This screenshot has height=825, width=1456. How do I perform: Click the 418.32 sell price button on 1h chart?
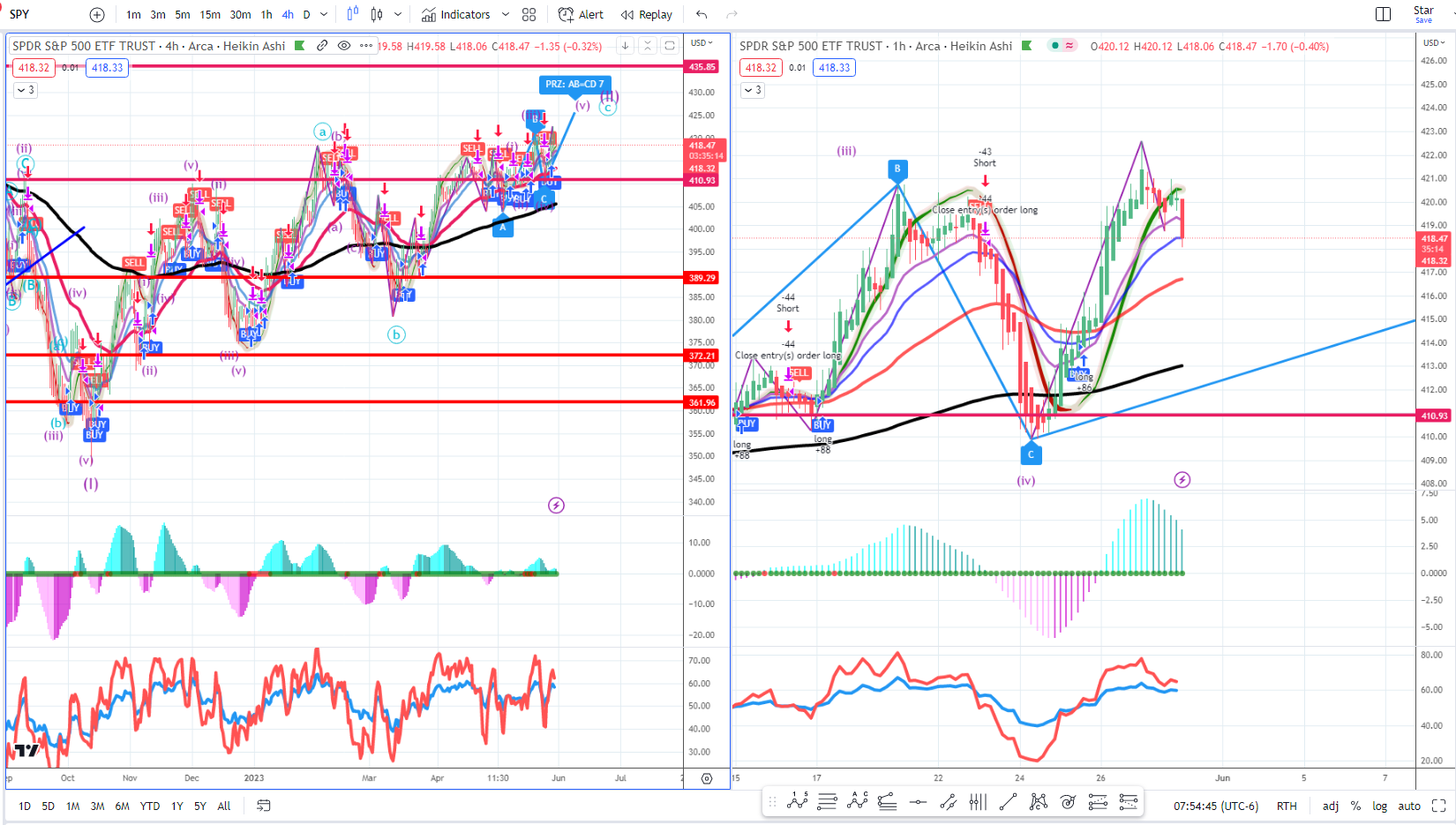pyautogui.click(x=761, y=68)
